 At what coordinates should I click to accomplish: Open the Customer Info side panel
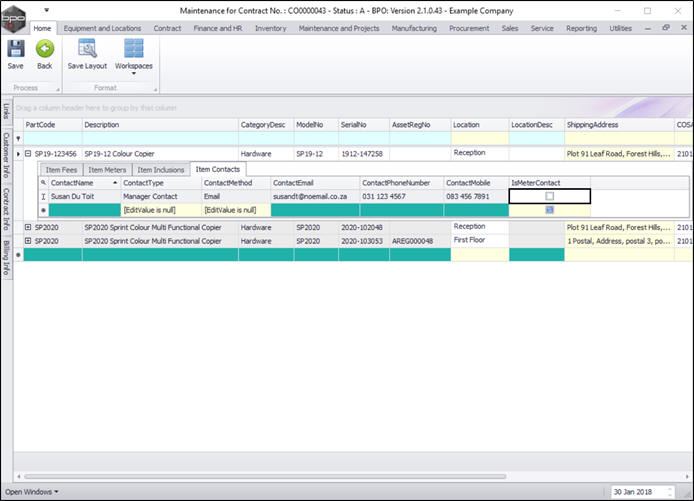tap(6, 154)
